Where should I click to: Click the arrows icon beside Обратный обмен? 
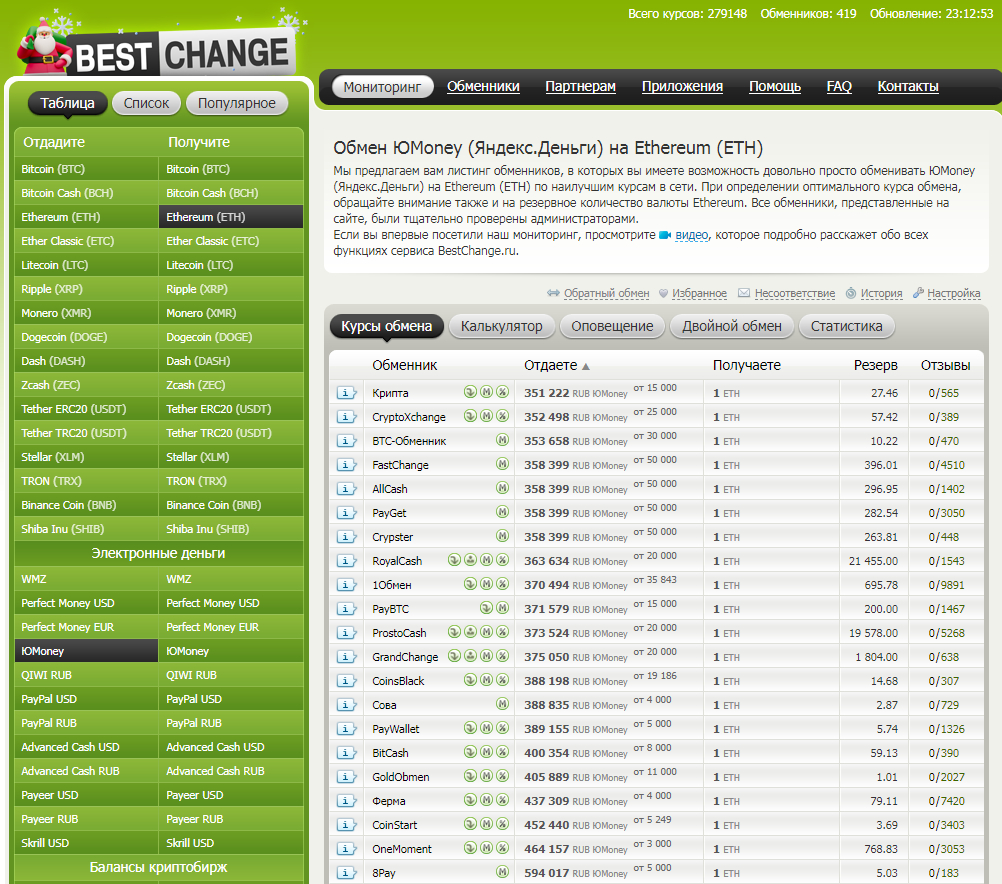coord(553,293)
